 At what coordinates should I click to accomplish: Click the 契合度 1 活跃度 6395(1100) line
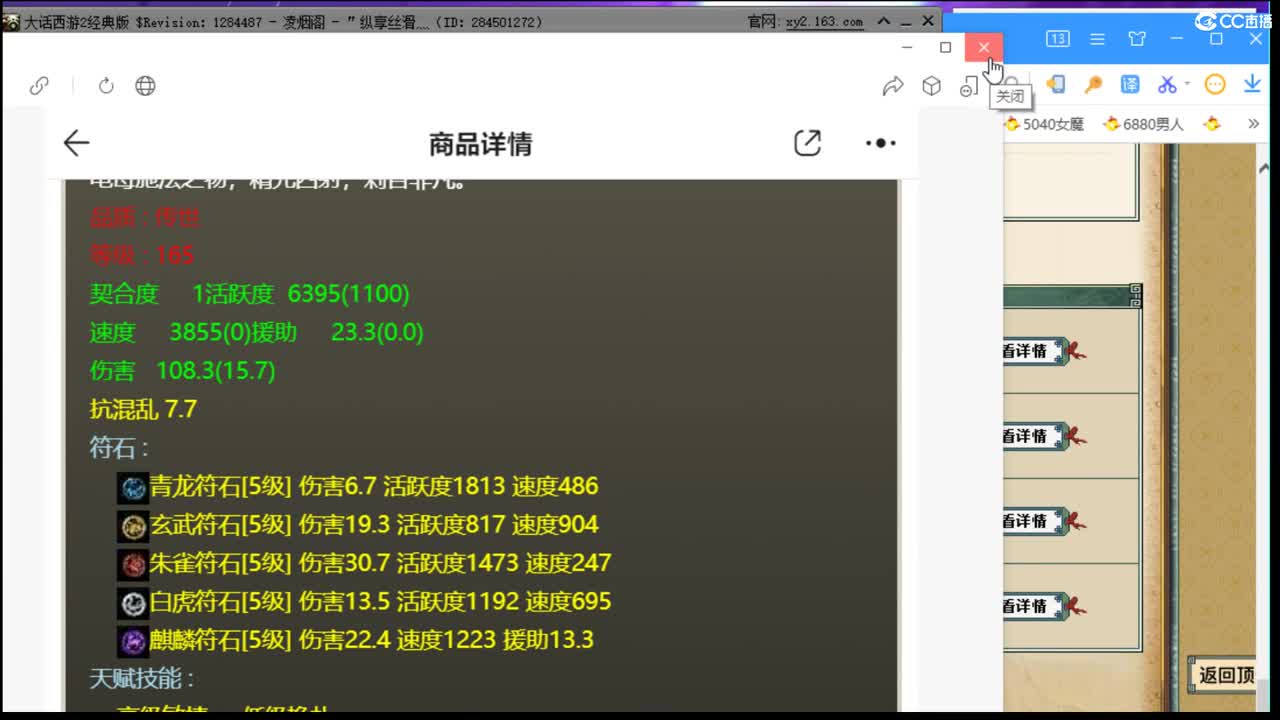(x=249, y=294)
